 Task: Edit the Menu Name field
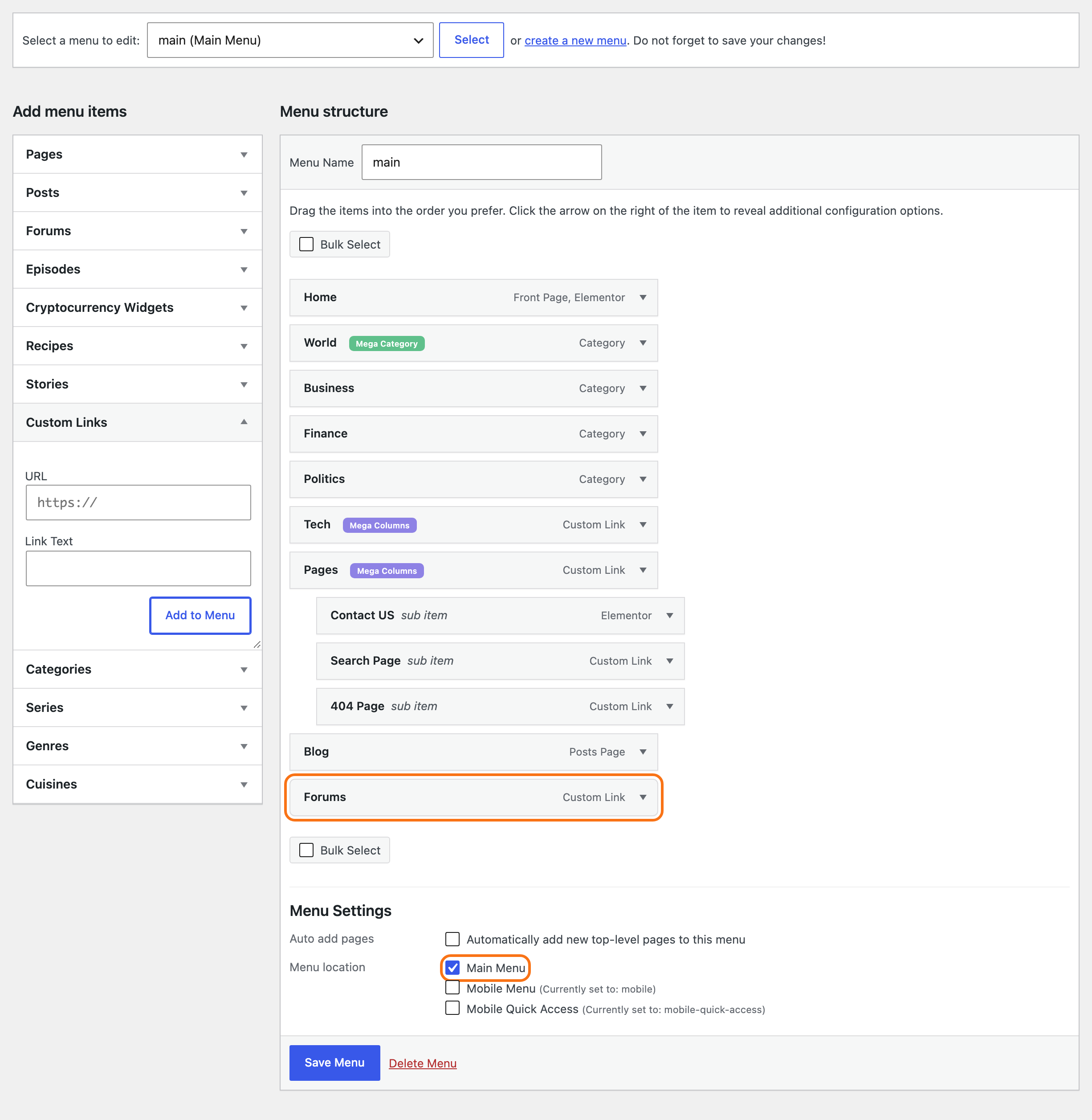tap(482, 162)
